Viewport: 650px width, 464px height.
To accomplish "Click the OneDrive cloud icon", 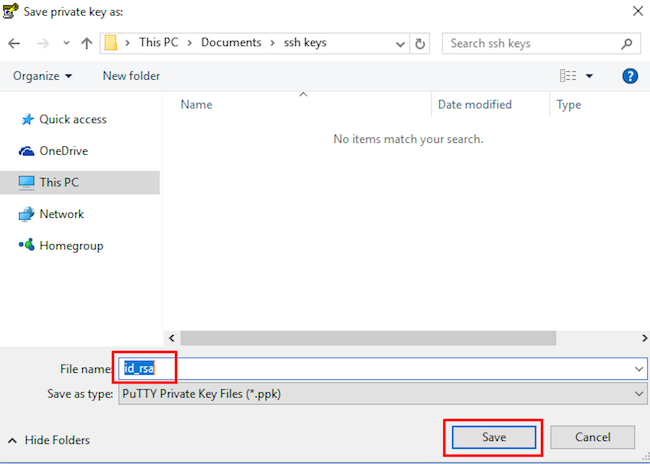I will [27, 151].
